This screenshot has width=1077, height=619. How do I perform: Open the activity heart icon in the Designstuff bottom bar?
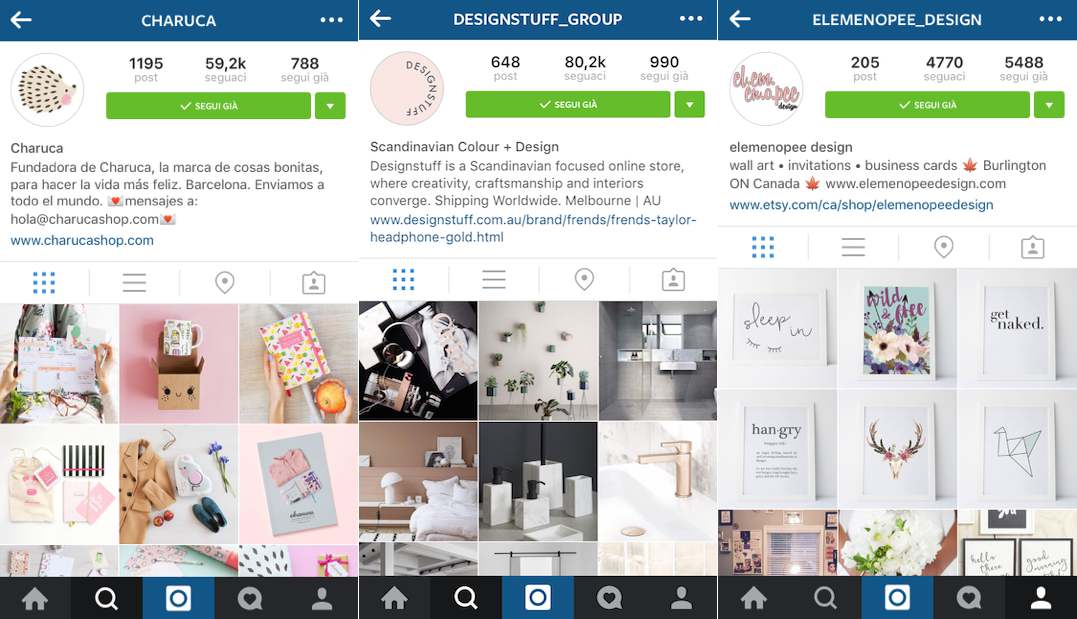coord(609,598)
